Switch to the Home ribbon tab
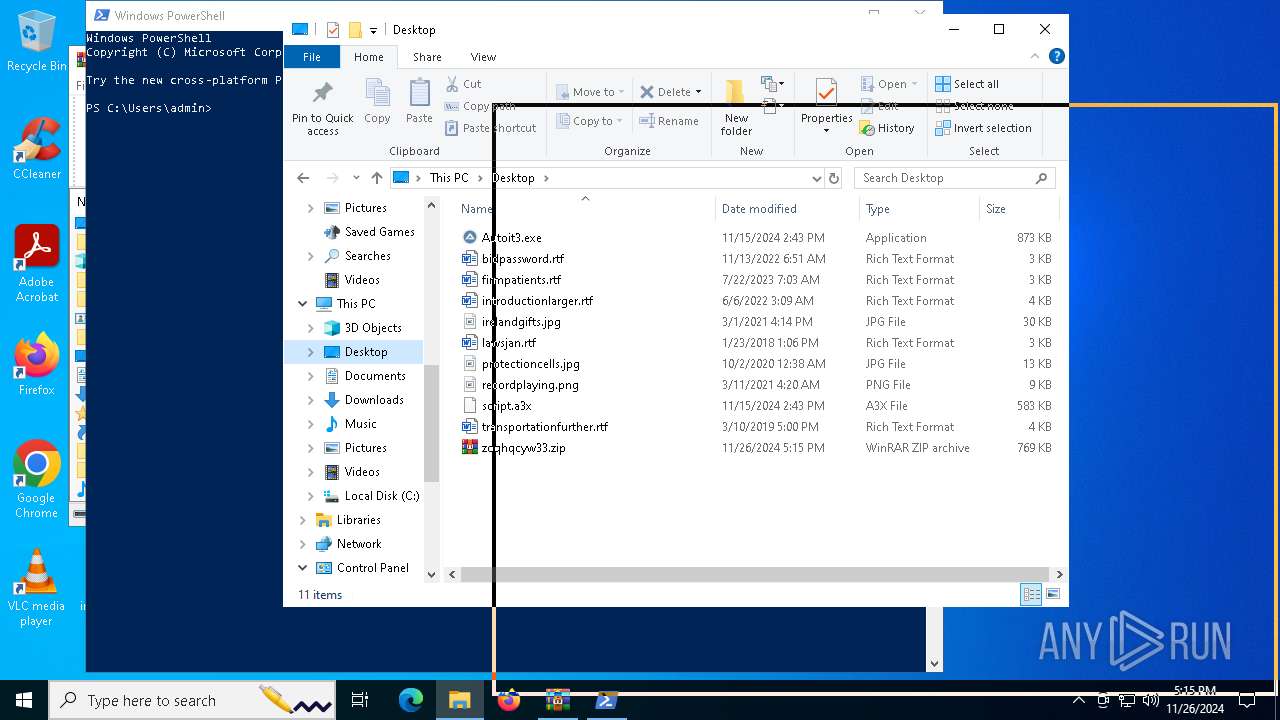1280x720 pixels. tap(368, 57)
